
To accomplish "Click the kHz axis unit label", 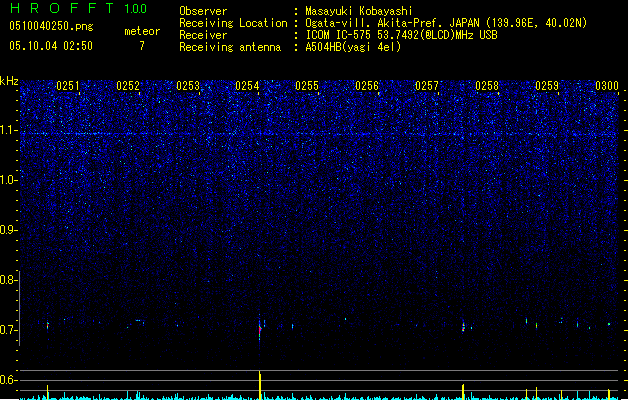I will (9, 81).
